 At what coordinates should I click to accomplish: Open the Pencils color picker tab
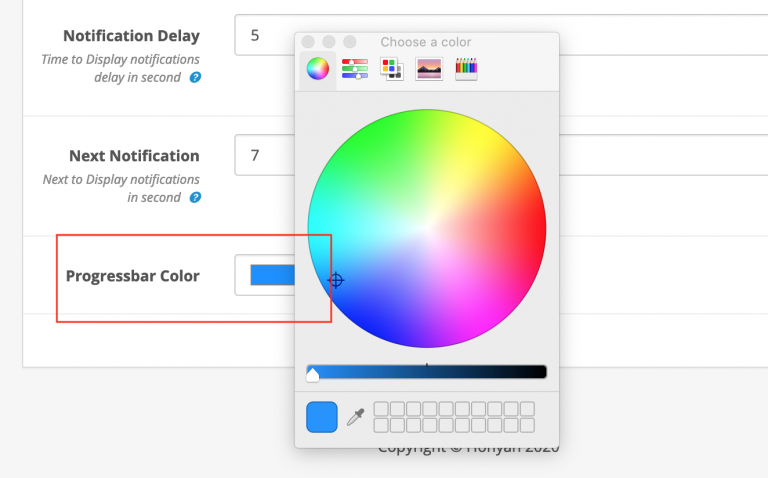click(x=466, y=69)
